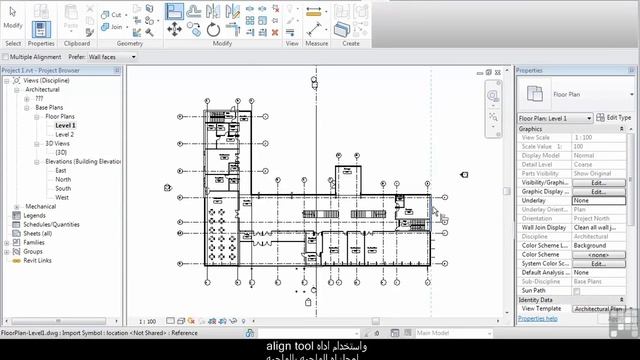The image size is (640, 360).
Task: Select Sheets (all) in Project Browser
Action: 38,233
